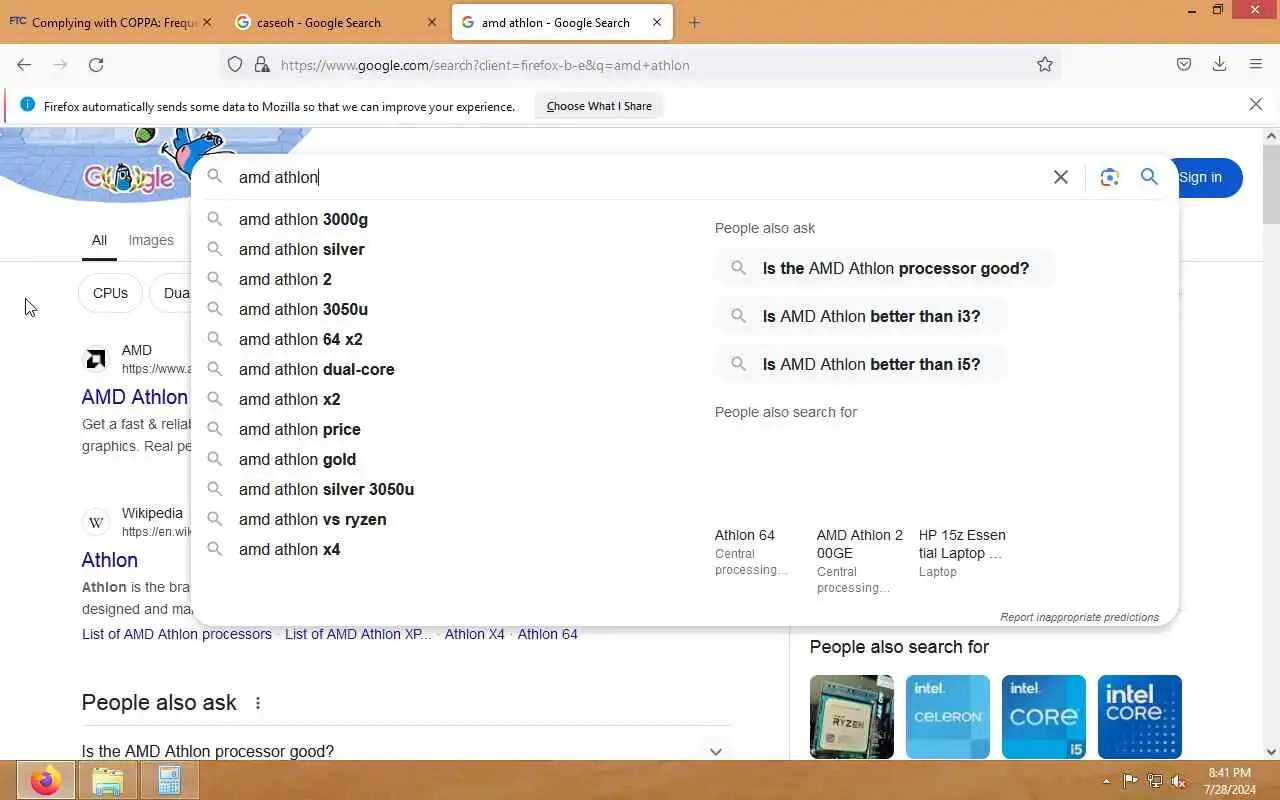The width and height of the screenshot is (1280, 800).
Task: Save to Pocket icon in toolbar
Action: point(1184,65)
